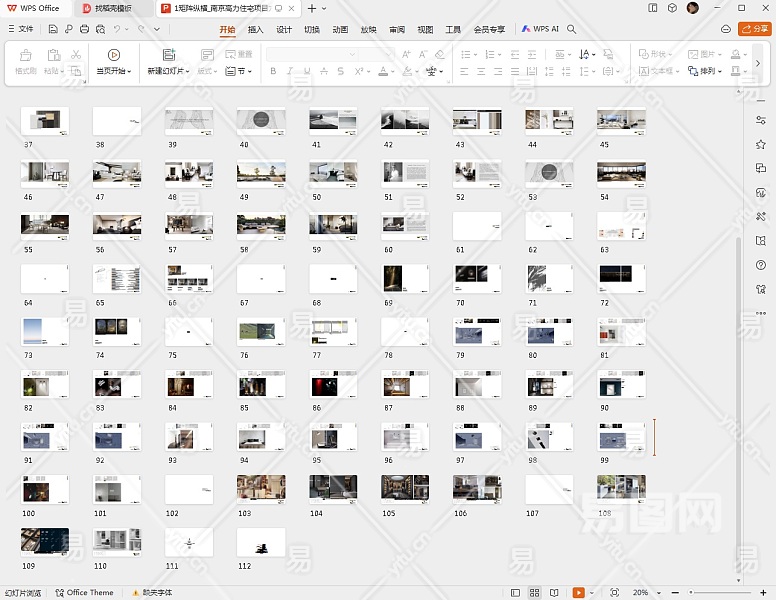The width and height of the screenshot is (776, 600).
Task: Click the missing fonts warning 缺失字体
Action: (x=150, y=593)
